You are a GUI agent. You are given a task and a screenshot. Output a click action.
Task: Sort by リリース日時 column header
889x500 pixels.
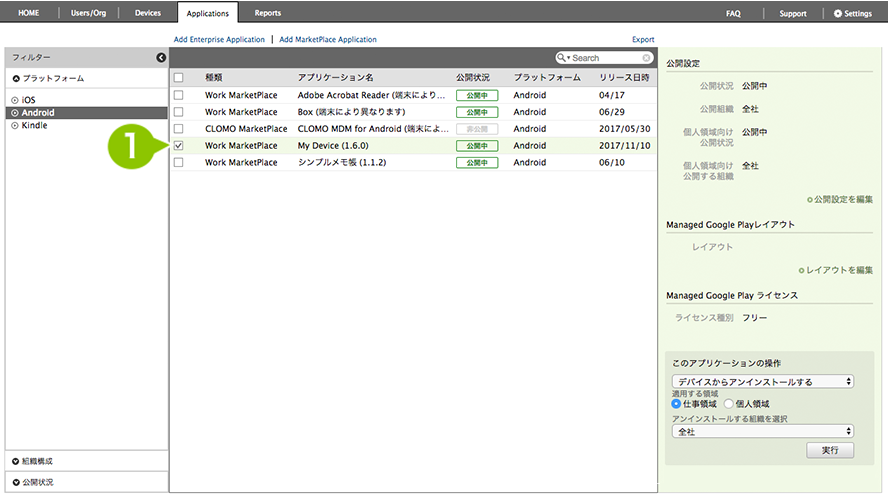tap(624, 78)
